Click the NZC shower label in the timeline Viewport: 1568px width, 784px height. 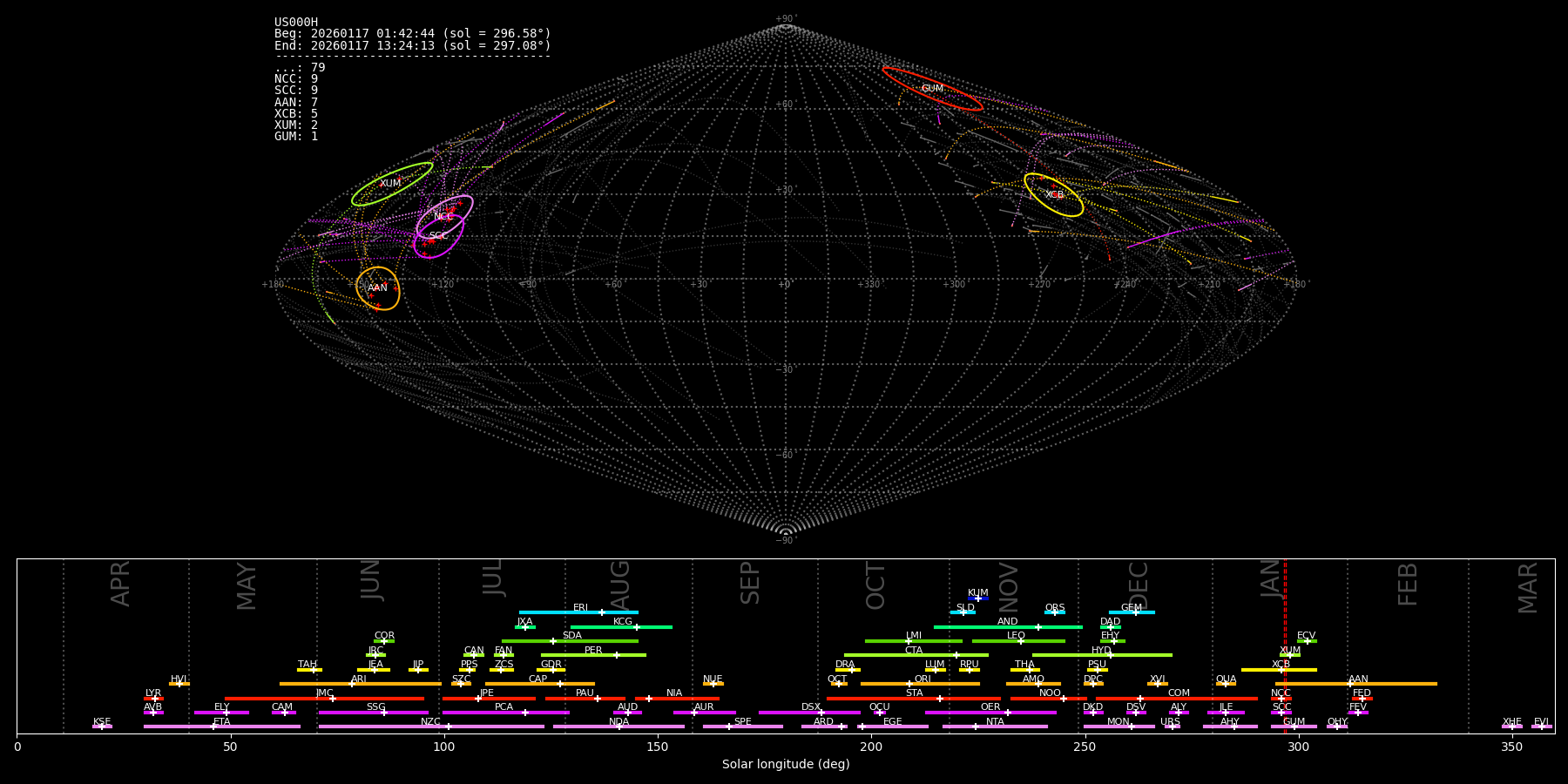click(430, 722)
